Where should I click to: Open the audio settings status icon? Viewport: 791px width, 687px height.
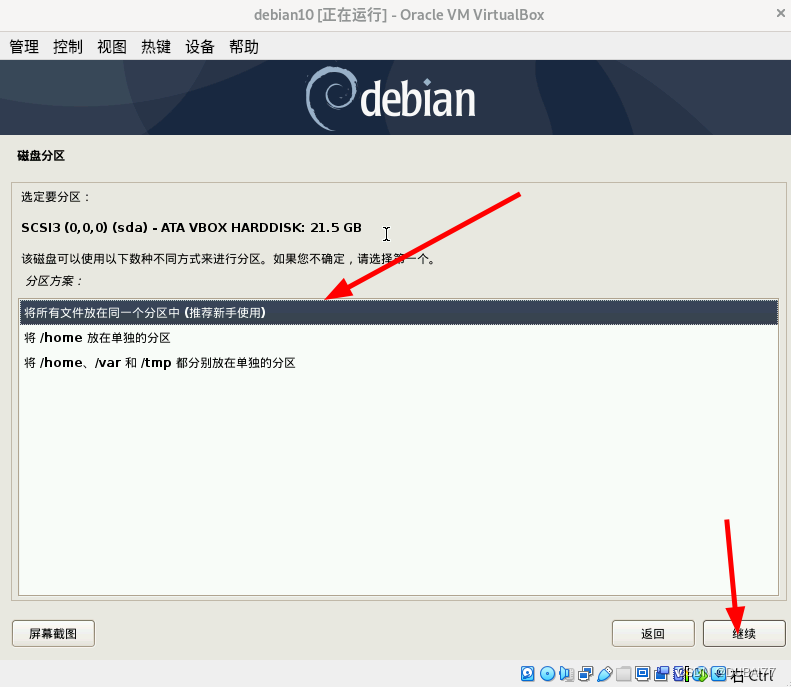click(566, 673)
